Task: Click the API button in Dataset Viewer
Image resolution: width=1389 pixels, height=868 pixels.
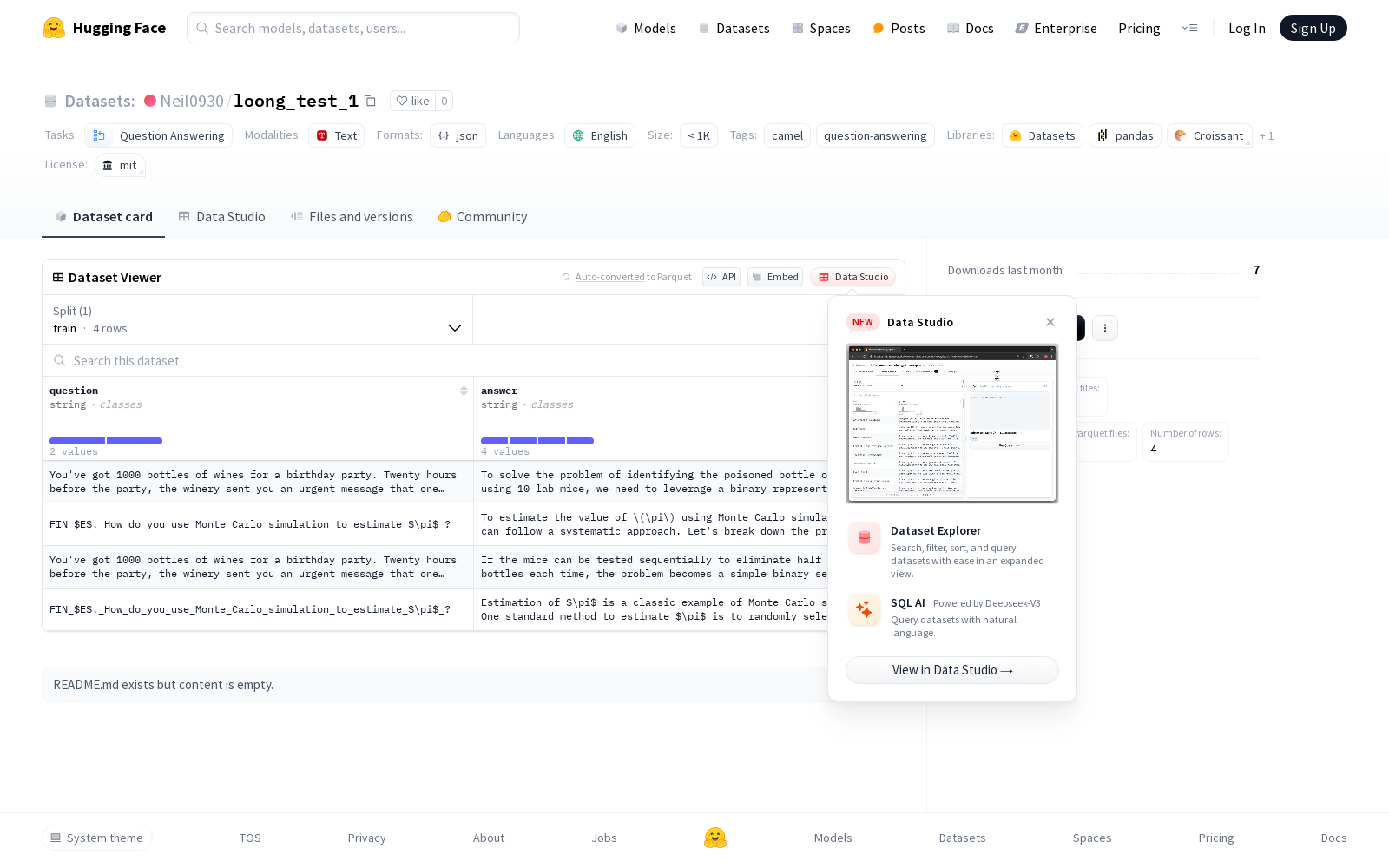Action: click(x=721, y=277)
